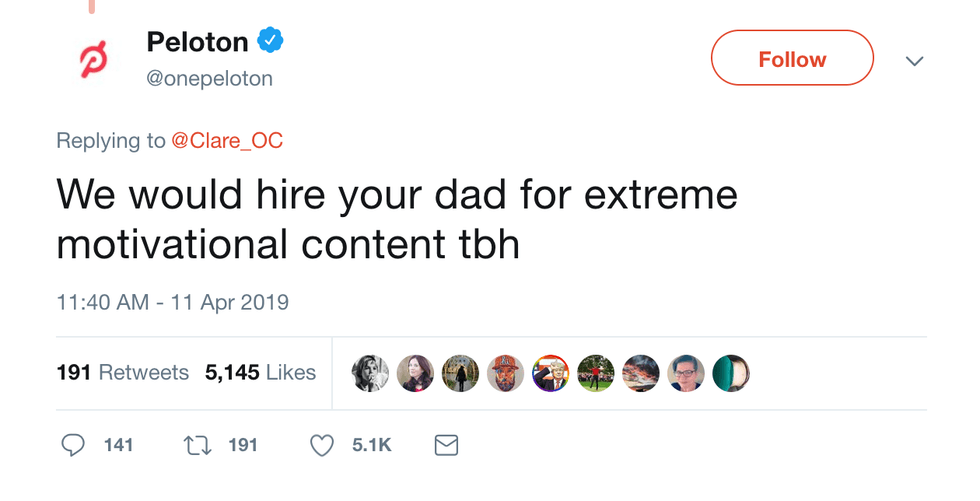Viewport: 980px width, 501px height.
Task: Open the @Clare_OC profile link
Action: (228, 141)
